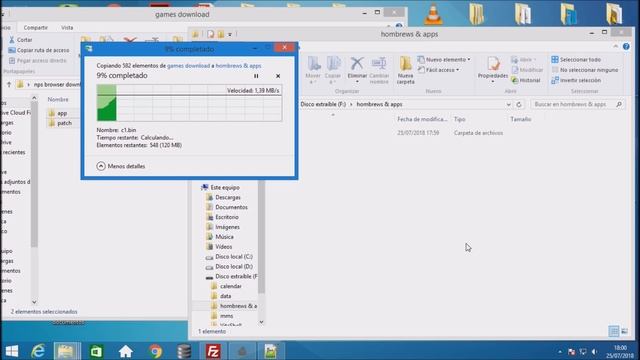Collapse the hombrews & apps ribbon

tap(616, 47)
